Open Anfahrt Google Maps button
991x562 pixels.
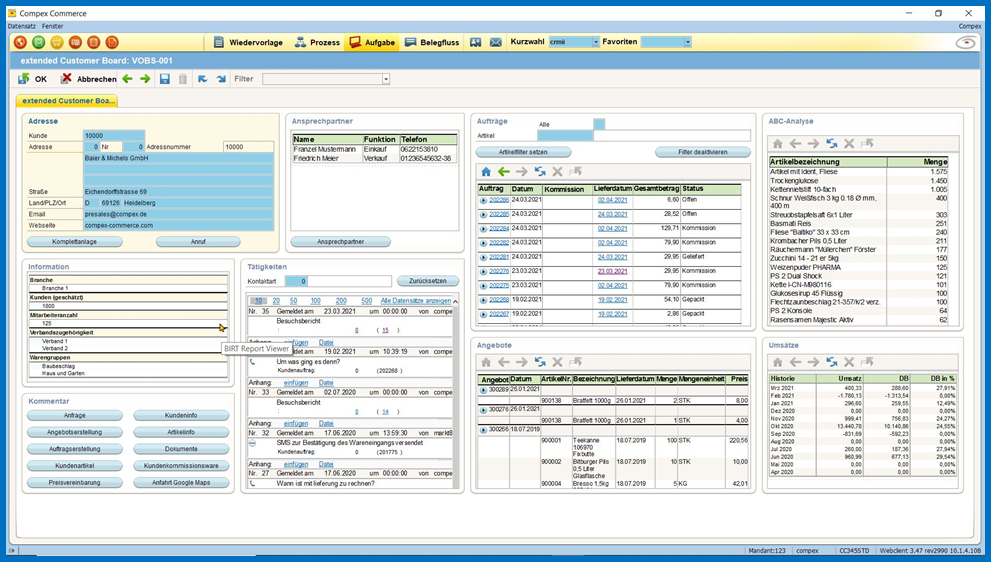[x=182, y=483]
